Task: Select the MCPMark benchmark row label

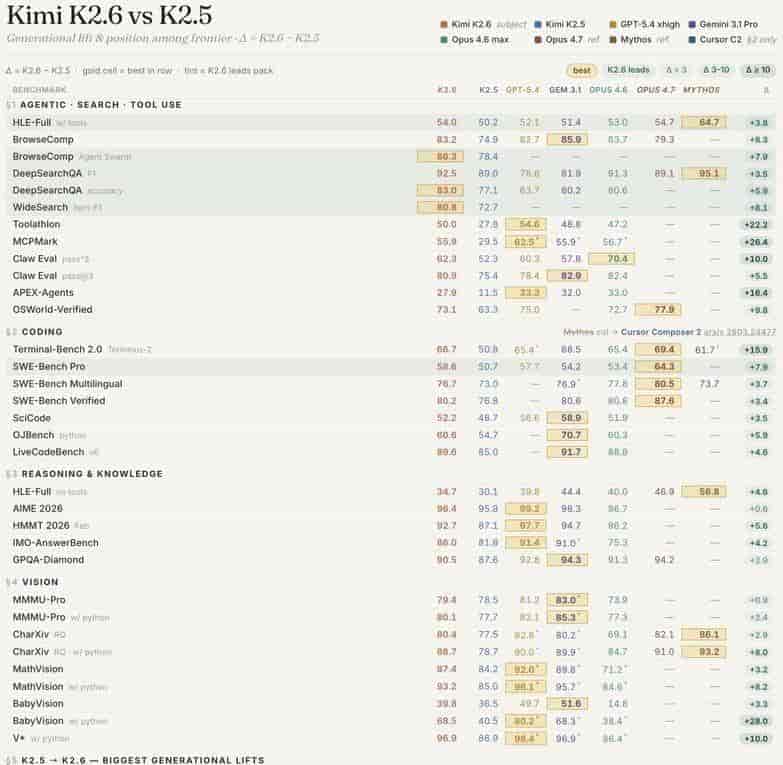Action: [35, 242]
